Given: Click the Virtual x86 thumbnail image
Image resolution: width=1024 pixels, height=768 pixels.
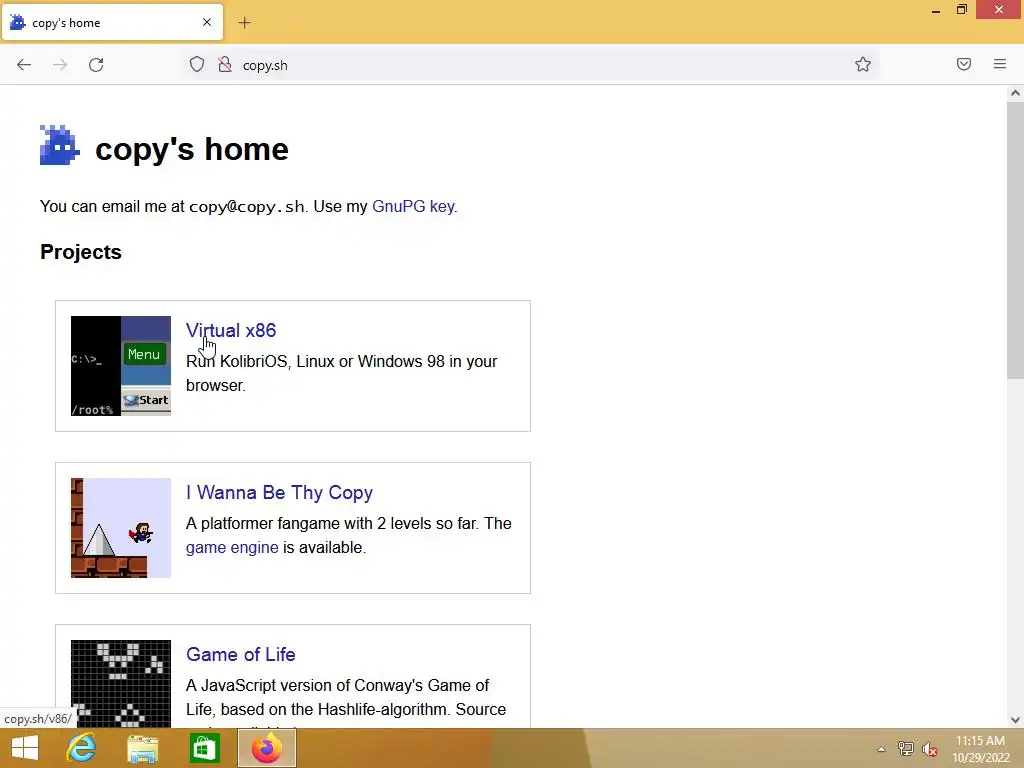Looking at the screenshot, I should pyautogui.click(x=121, y=366).
